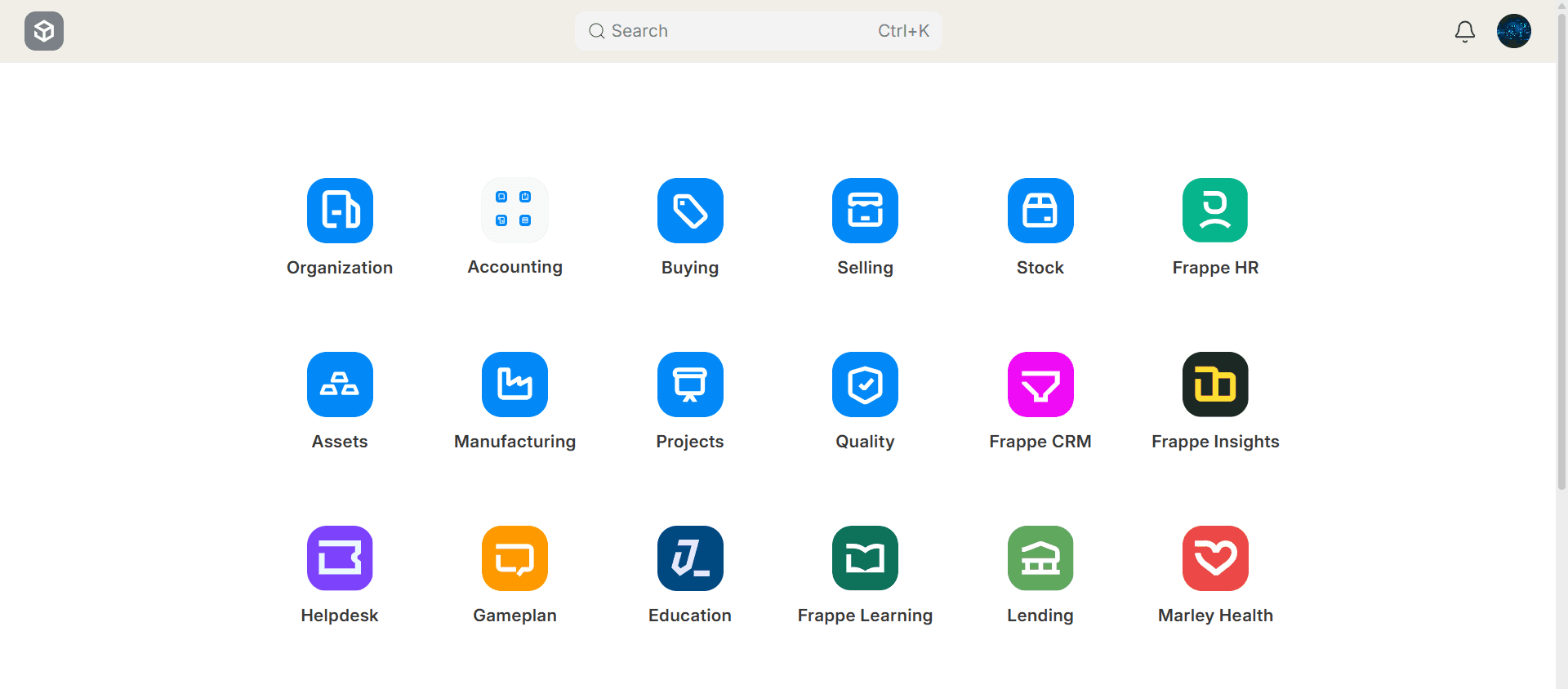Launch the Lending app
Image resolution: width=1568 pixels, height=689 pixels.
click(x=1040, y=558)
